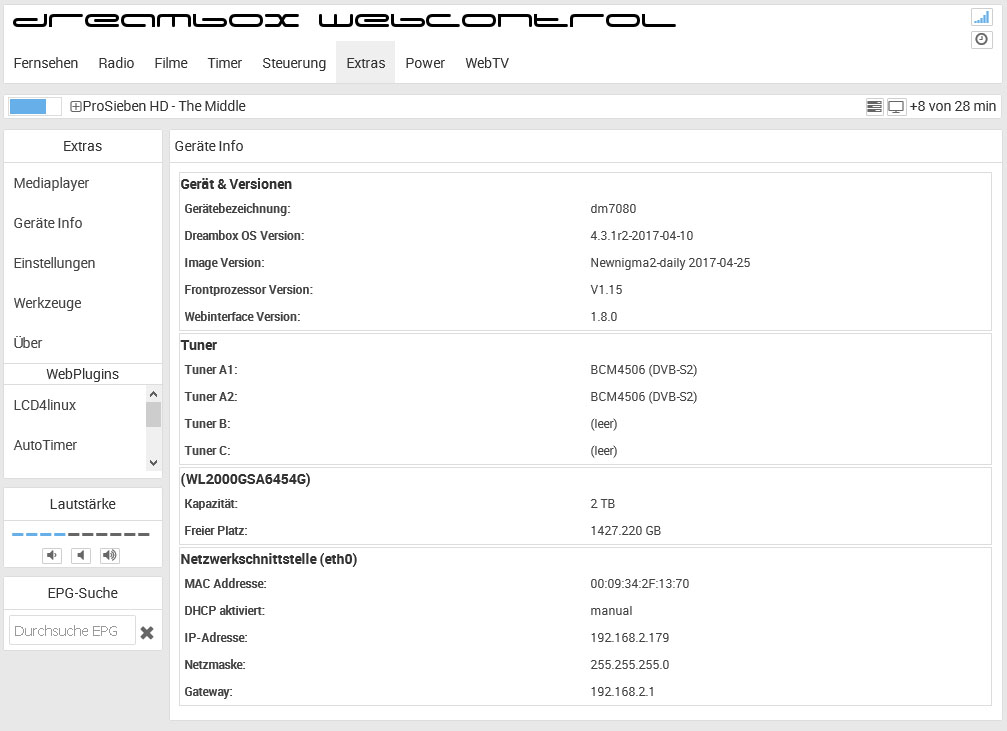Open the Timer menu
The height and width of the screenshot is (731, 1007).
click(x=225, y=63)
